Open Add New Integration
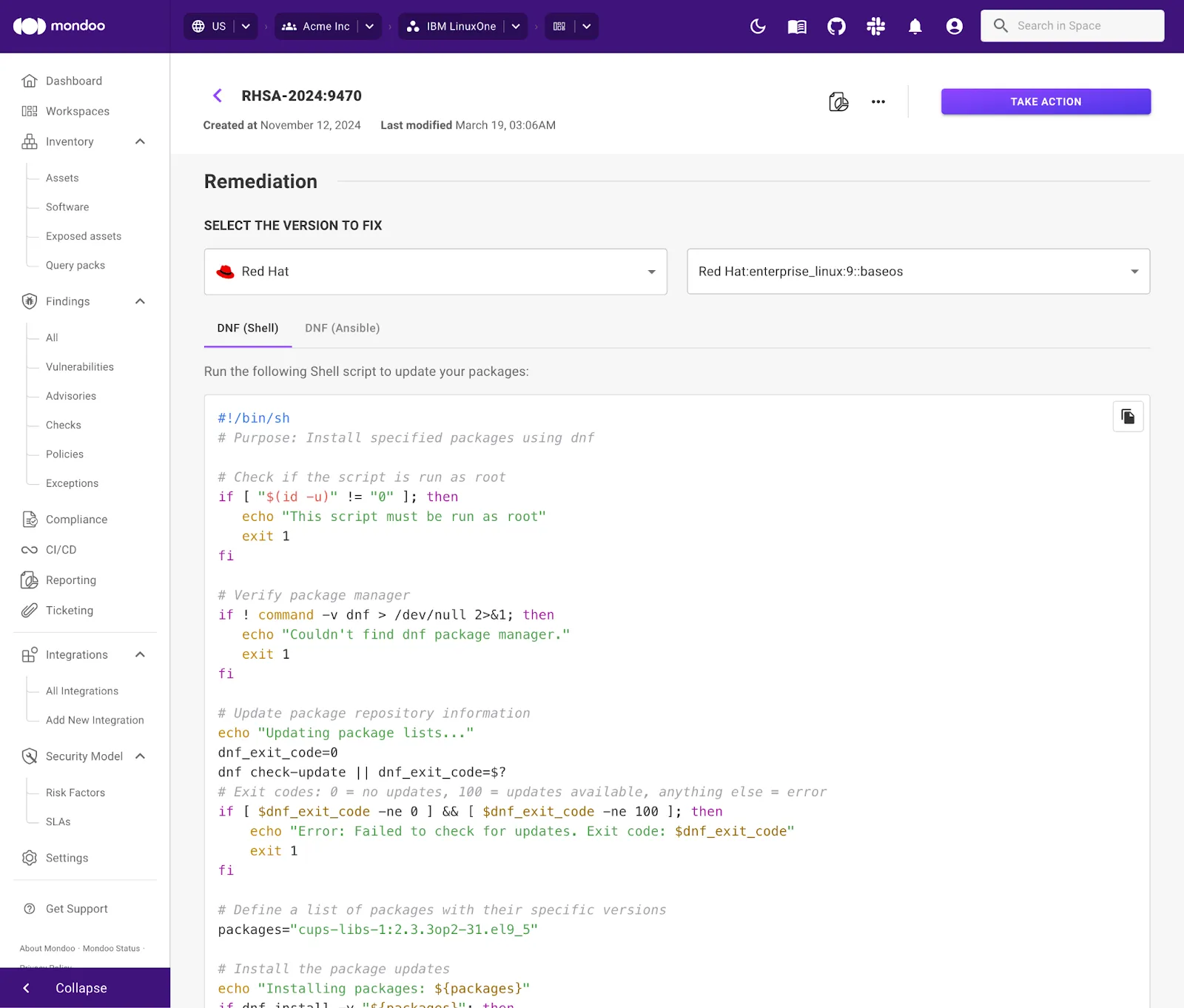This screenshot has width=1184, height=1008. [95, 720]
